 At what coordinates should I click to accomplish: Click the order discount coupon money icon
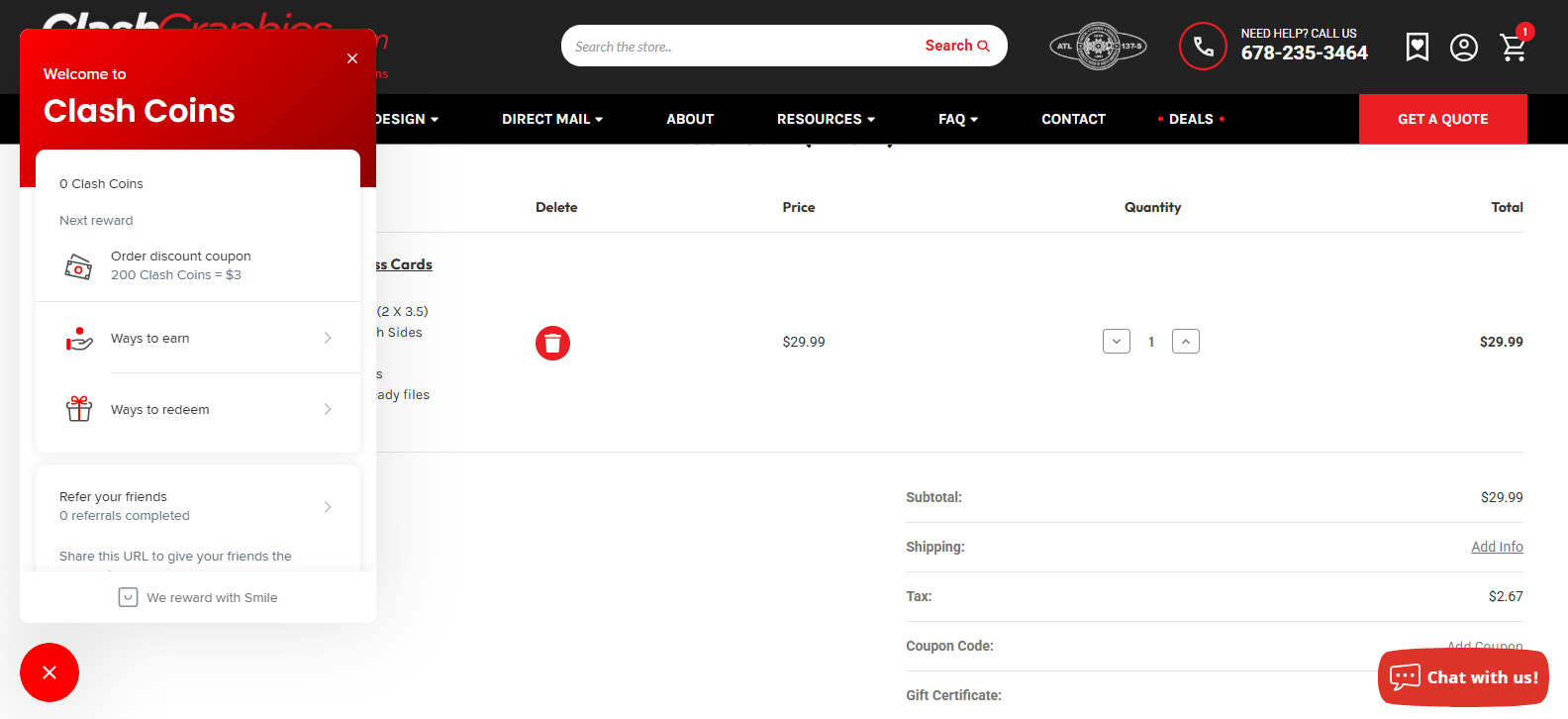click(x=78, y=266)
